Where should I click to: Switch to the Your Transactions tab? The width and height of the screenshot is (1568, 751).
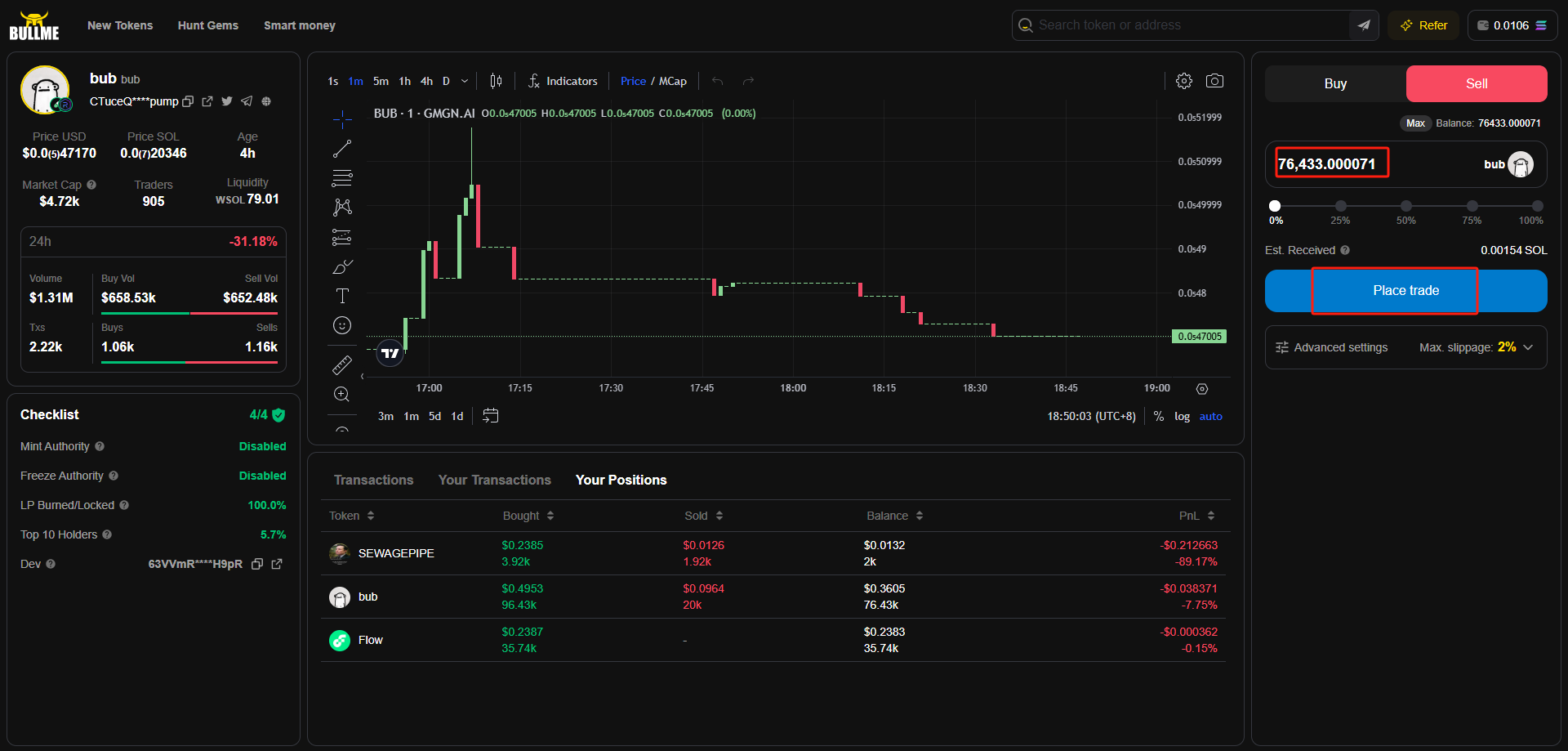click(x=494, y=480)
